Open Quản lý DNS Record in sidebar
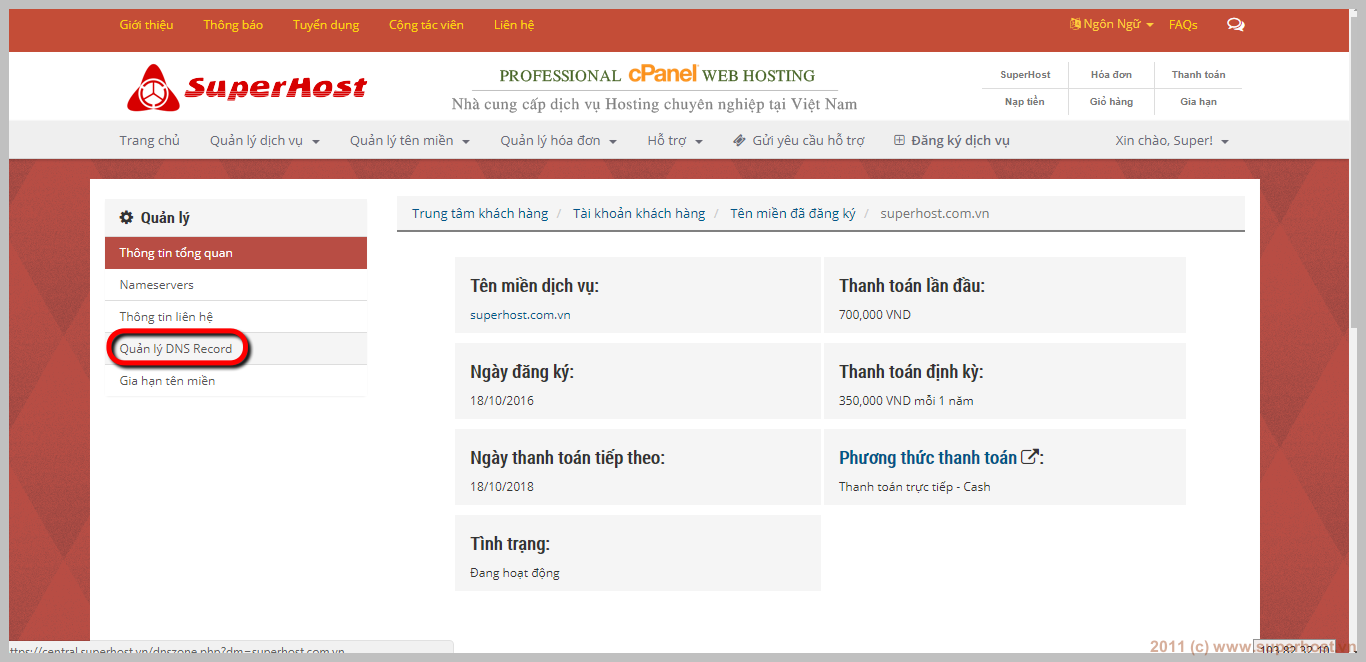 pyautogui.click(x=236, y=349)
